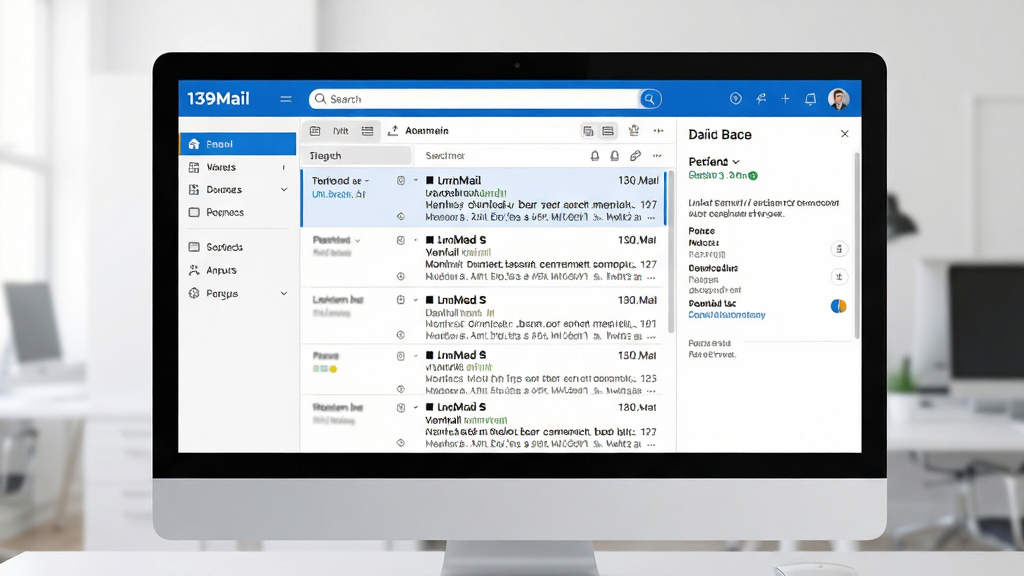Click the copy icon in the mail toolbar

tap(588, 131)
